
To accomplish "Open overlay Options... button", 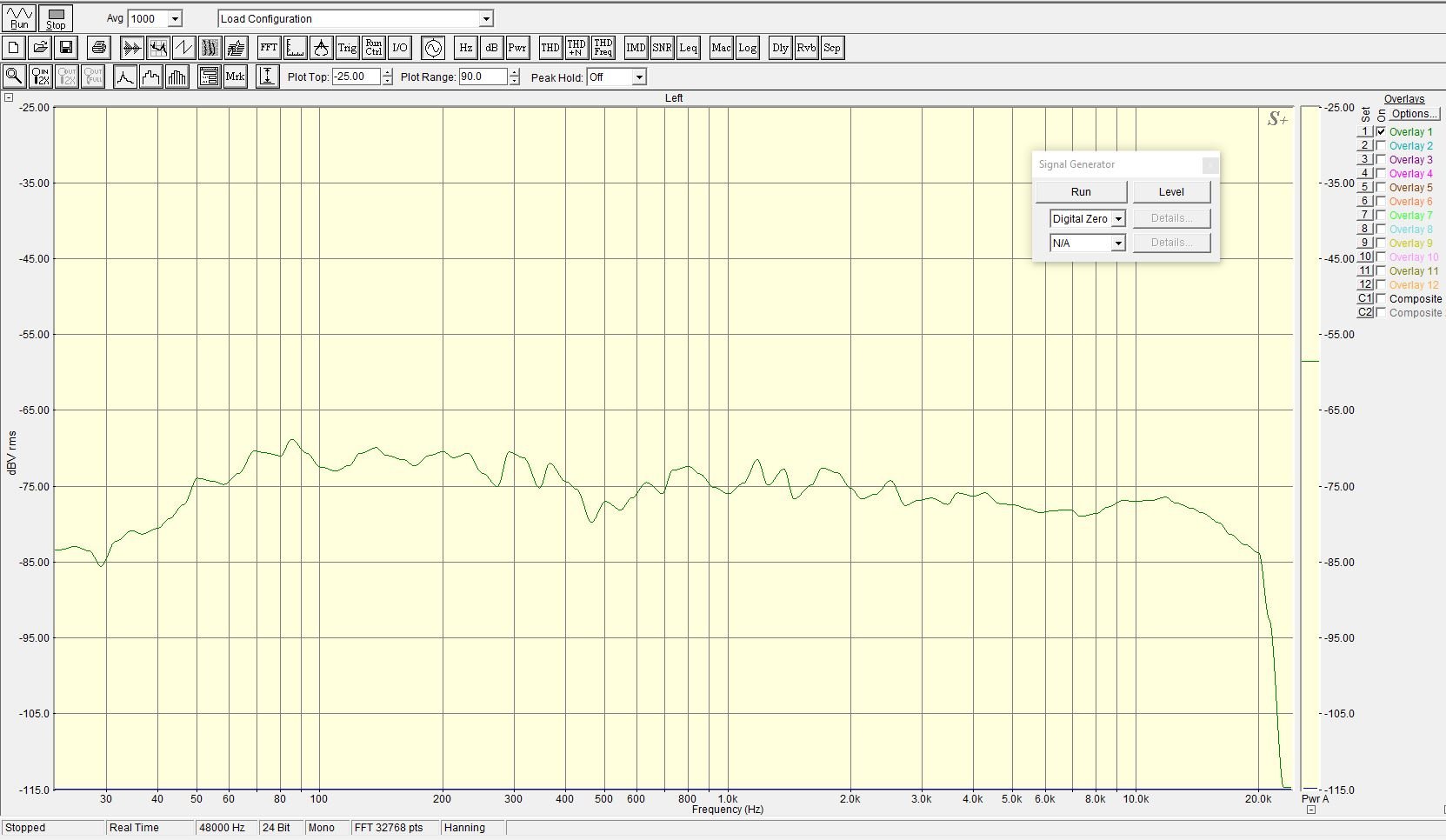I will coord(1414,114).
